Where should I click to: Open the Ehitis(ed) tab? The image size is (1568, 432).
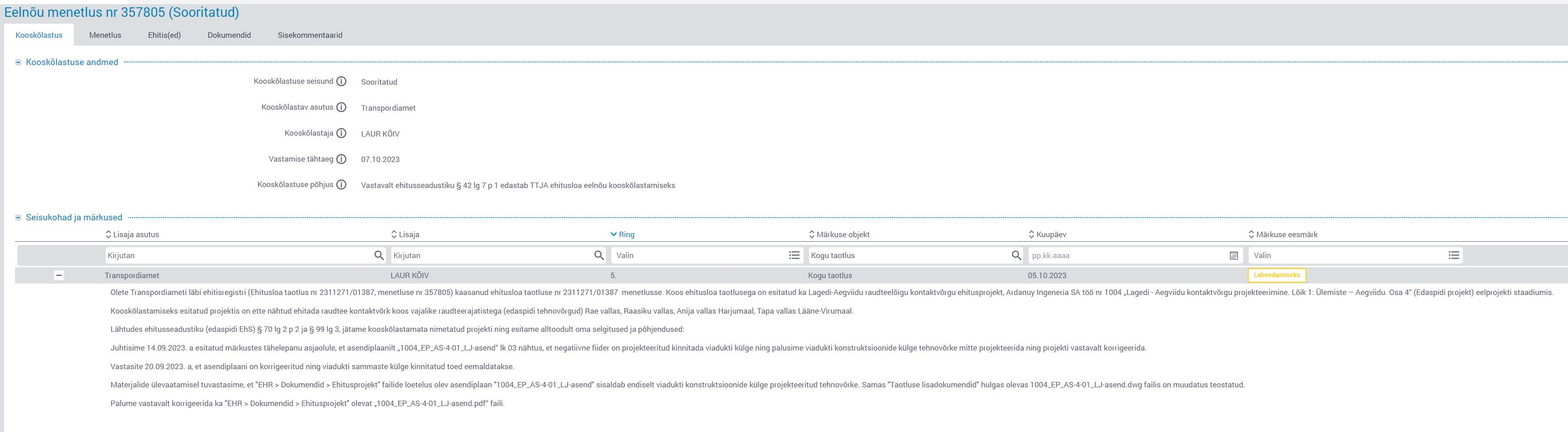(x=164, y=36)
